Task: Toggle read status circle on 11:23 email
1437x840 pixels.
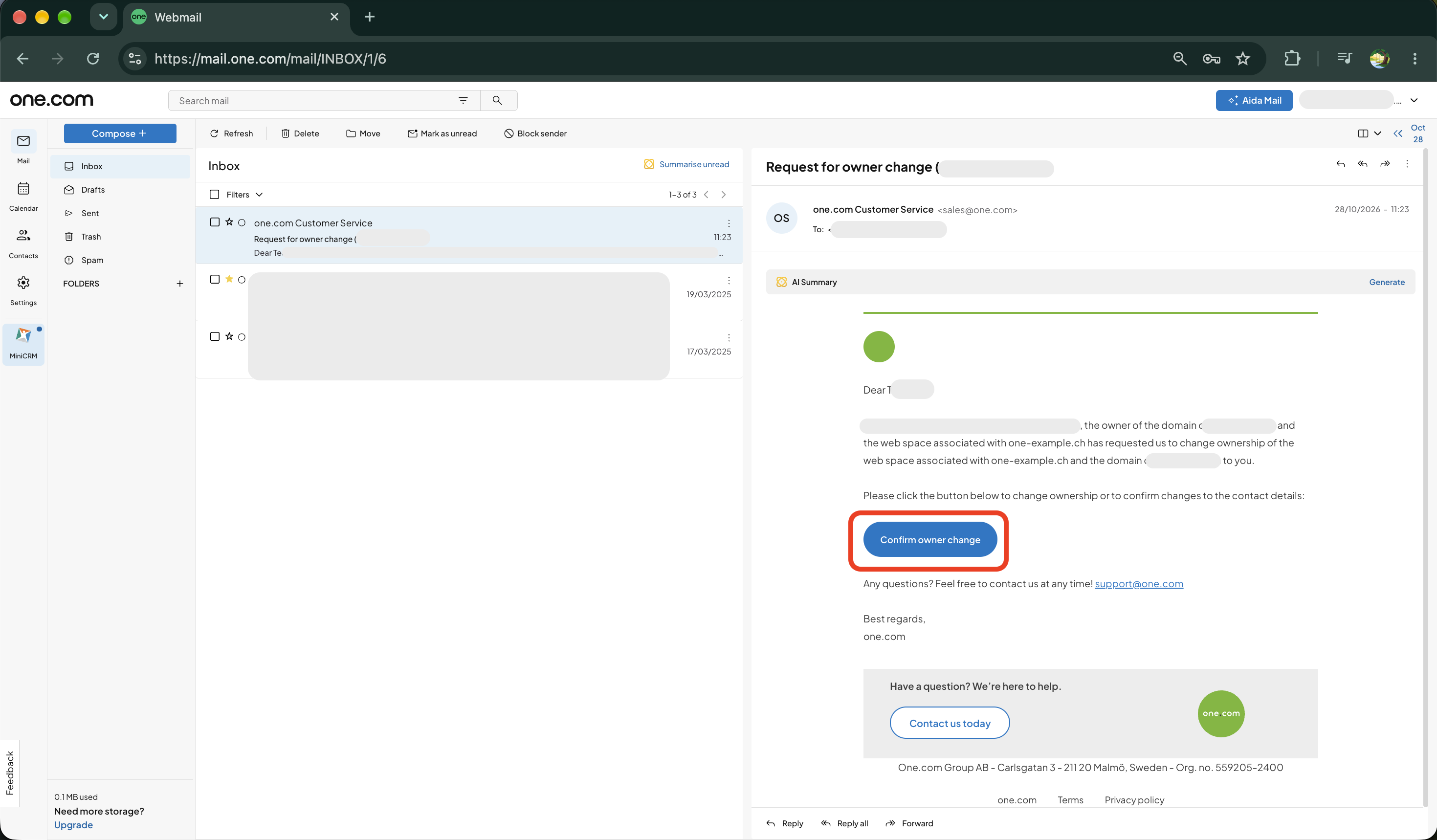Action: click(242, 223)
